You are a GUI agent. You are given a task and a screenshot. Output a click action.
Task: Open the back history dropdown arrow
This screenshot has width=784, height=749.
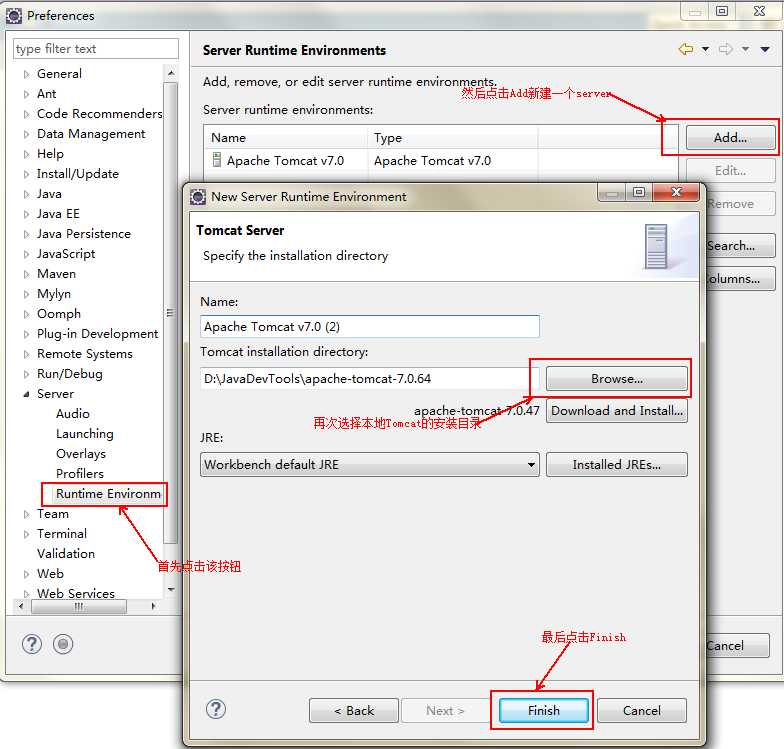point(706,49)
